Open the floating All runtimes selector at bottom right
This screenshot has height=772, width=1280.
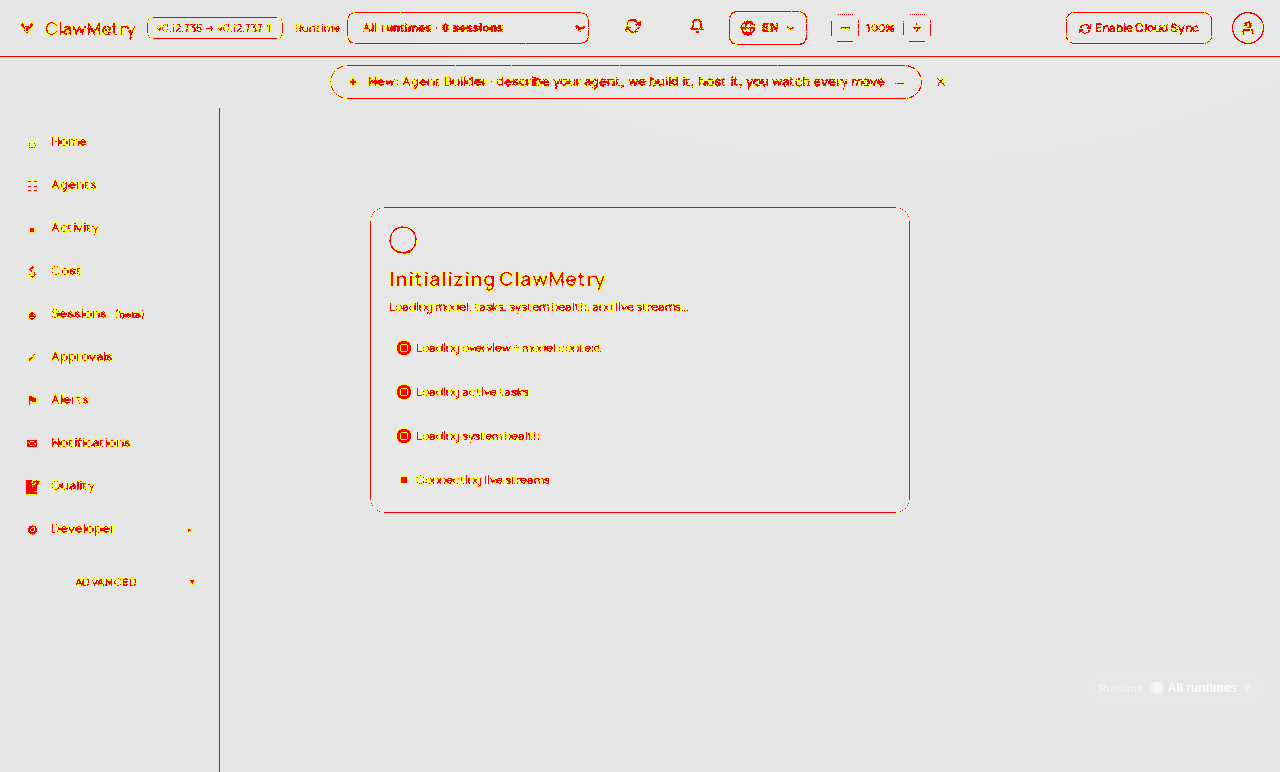coord(1174,688)
